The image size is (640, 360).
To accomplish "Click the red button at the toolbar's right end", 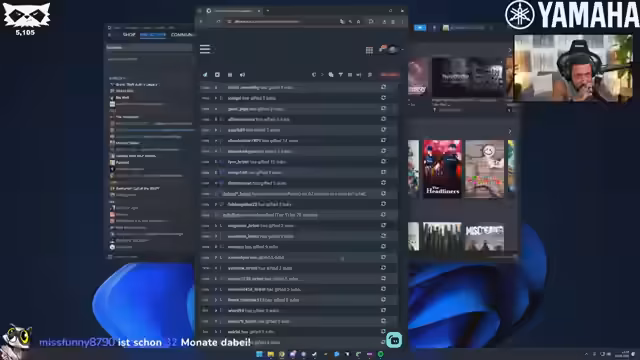I will (390, 75).
